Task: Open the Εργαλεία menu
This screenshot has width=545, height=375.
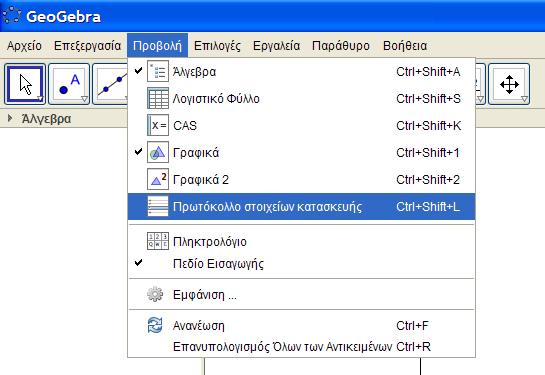Action: 276,46
